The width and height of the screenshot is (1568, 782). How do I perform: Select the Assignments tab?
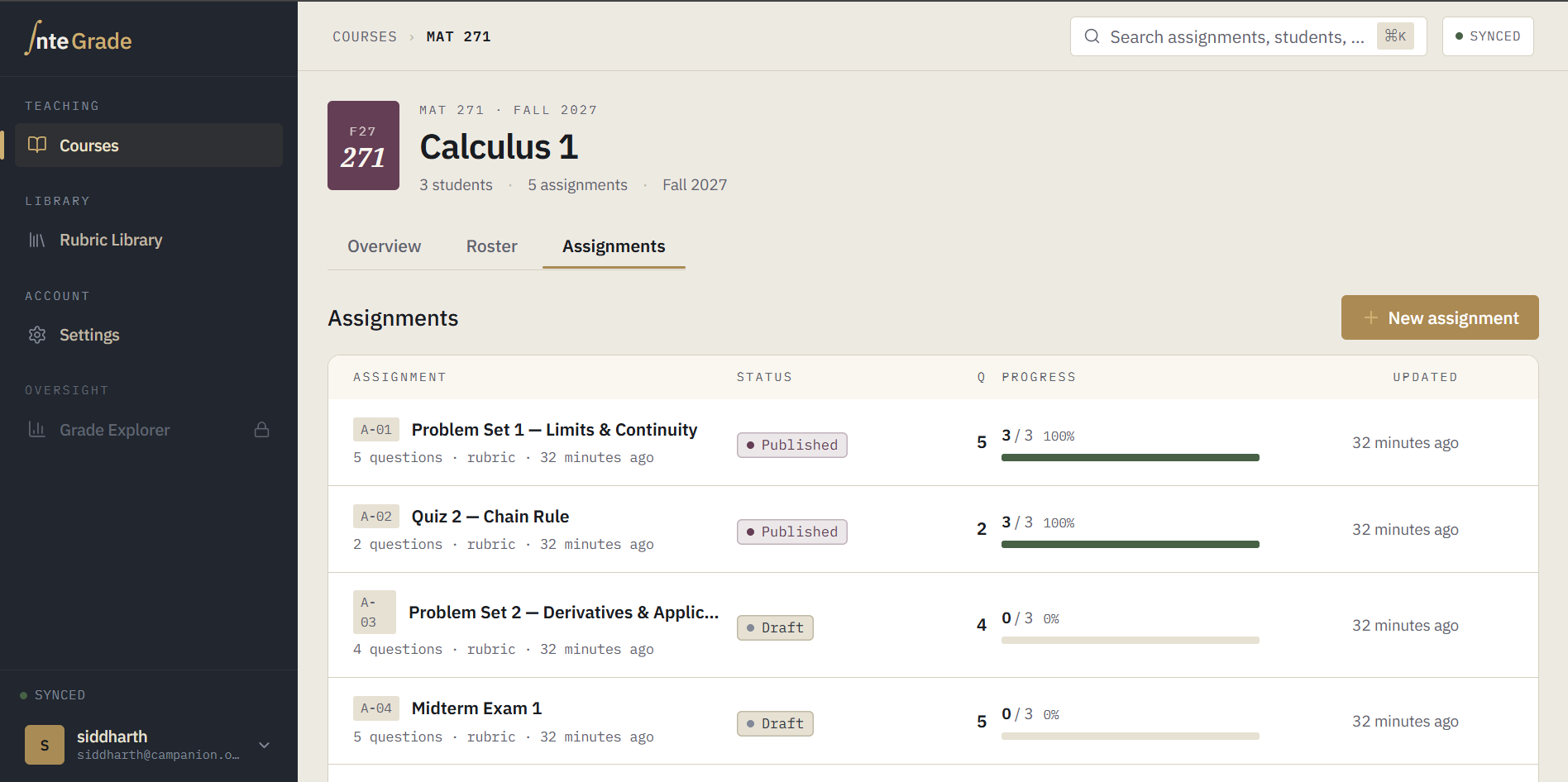(614, 246)
